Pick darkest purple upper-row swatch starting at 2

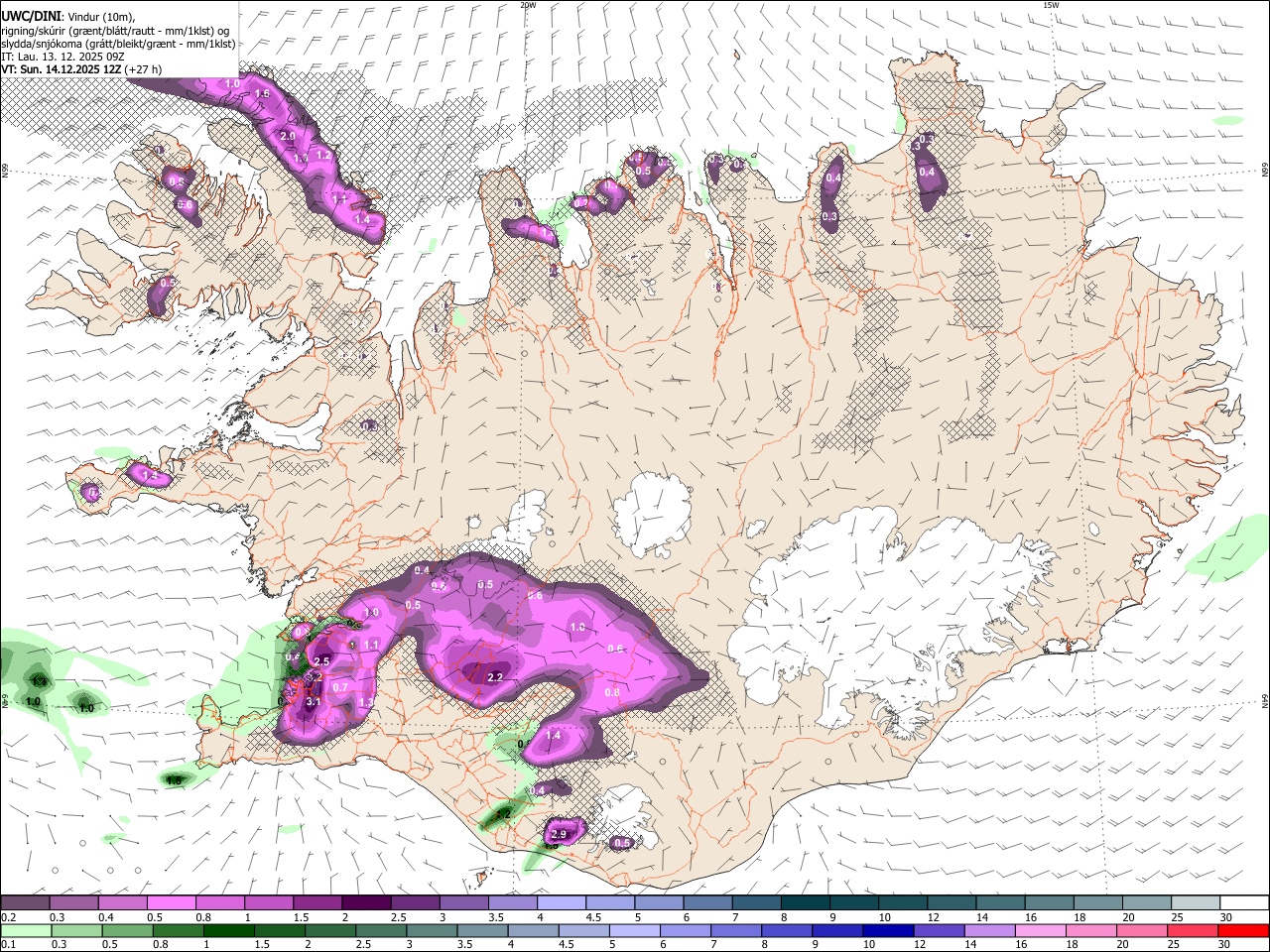pos(366,903)
